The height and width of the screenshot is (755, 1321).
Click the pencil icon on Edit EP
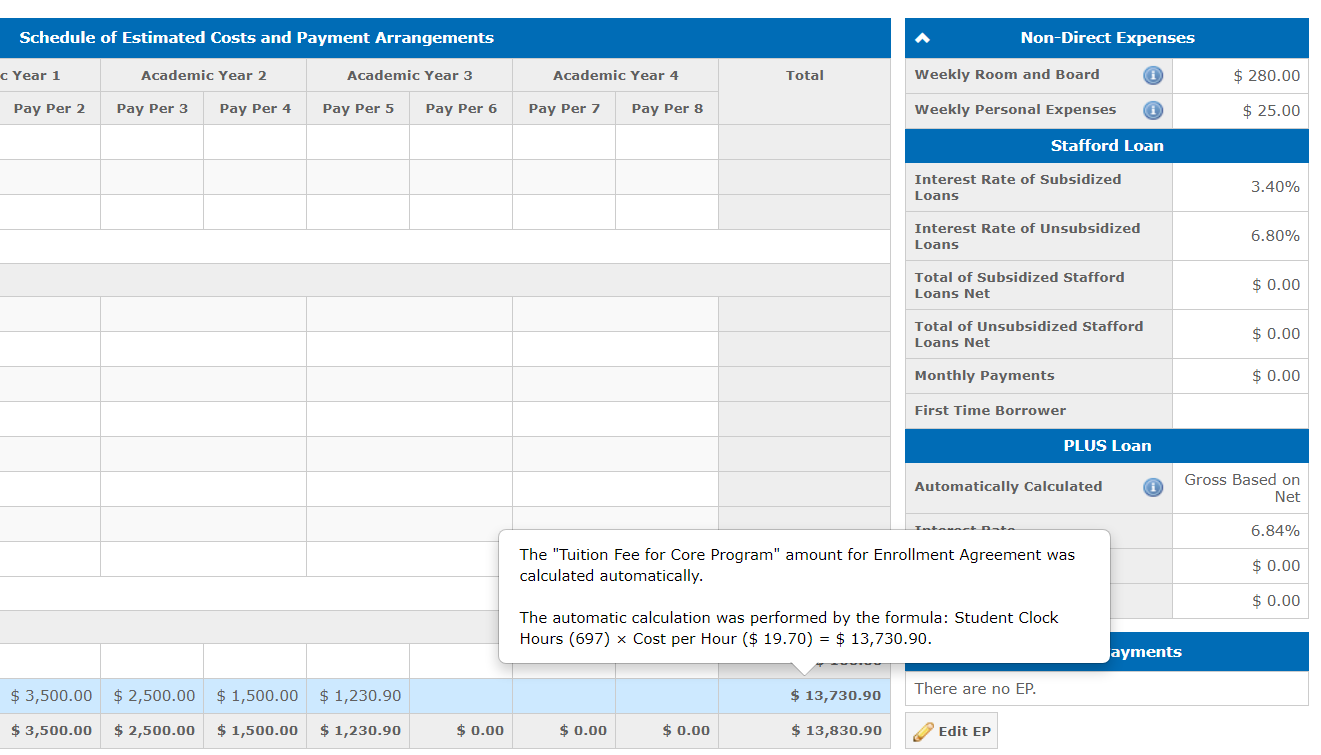tap(924, 731)
